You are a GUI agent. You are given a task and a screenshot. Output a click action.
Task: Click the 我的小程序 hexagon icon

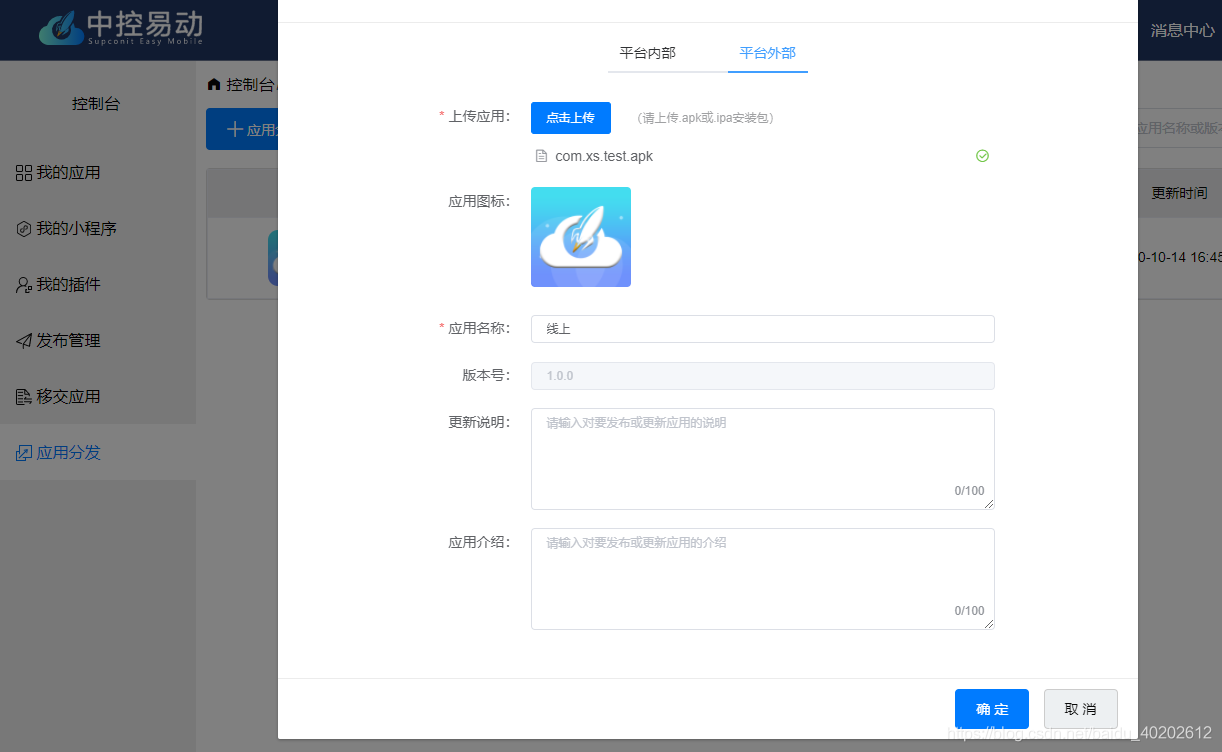24,229
